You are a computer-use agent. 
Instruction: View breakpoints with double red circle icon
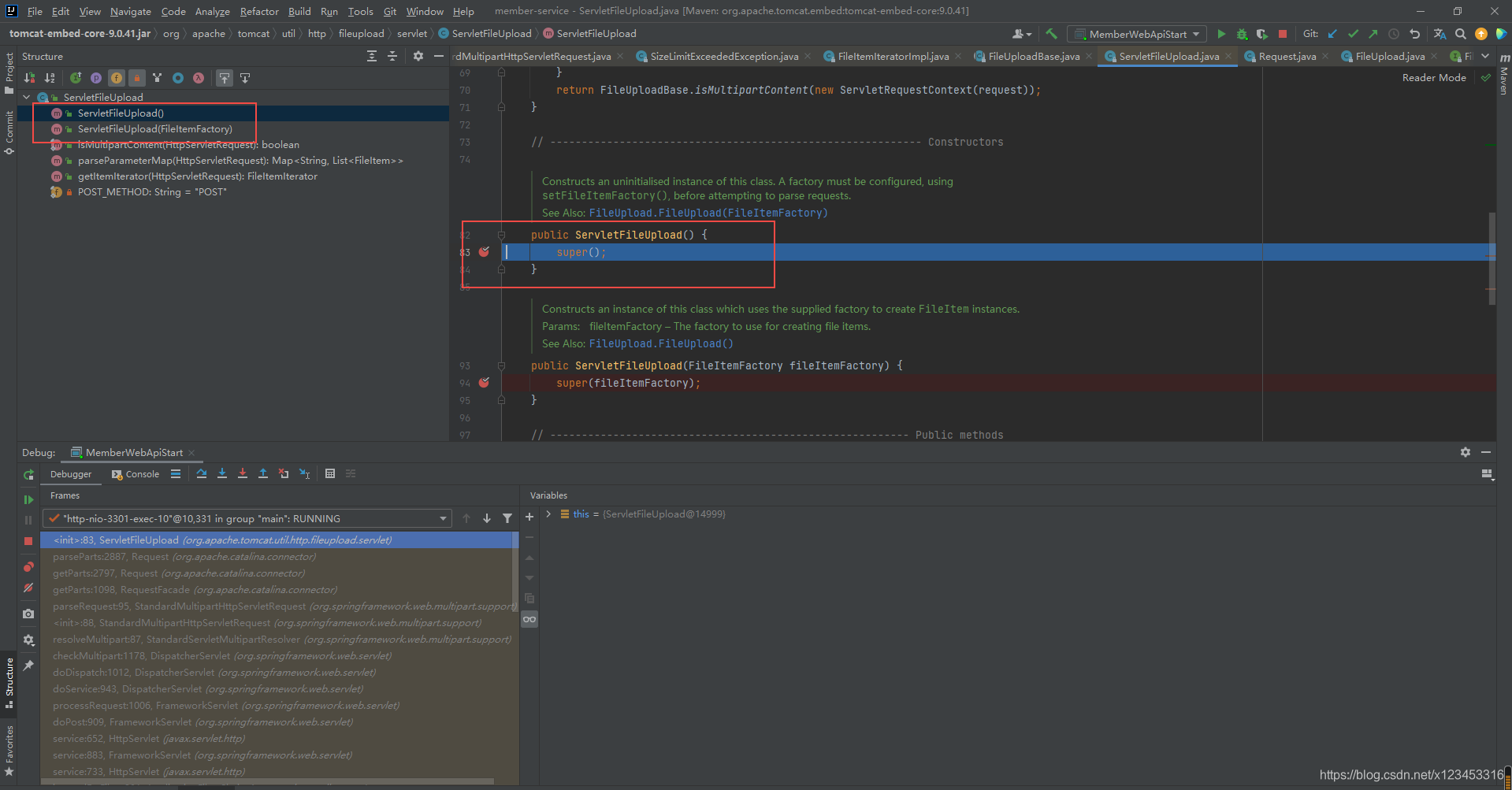click(28, 567)
